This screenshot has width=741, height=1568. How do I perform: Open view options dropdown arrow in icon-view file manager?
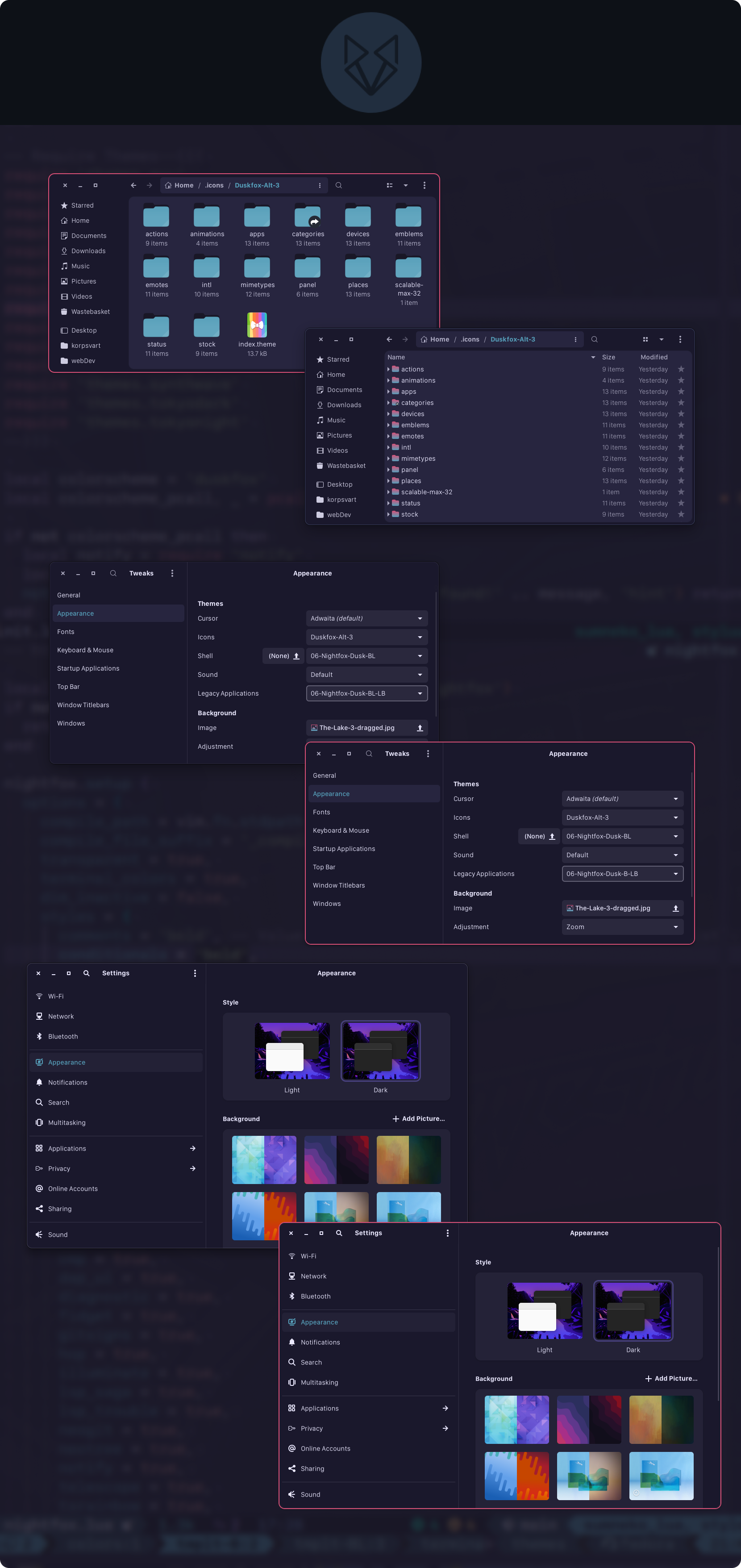click(x=406, y=186)
